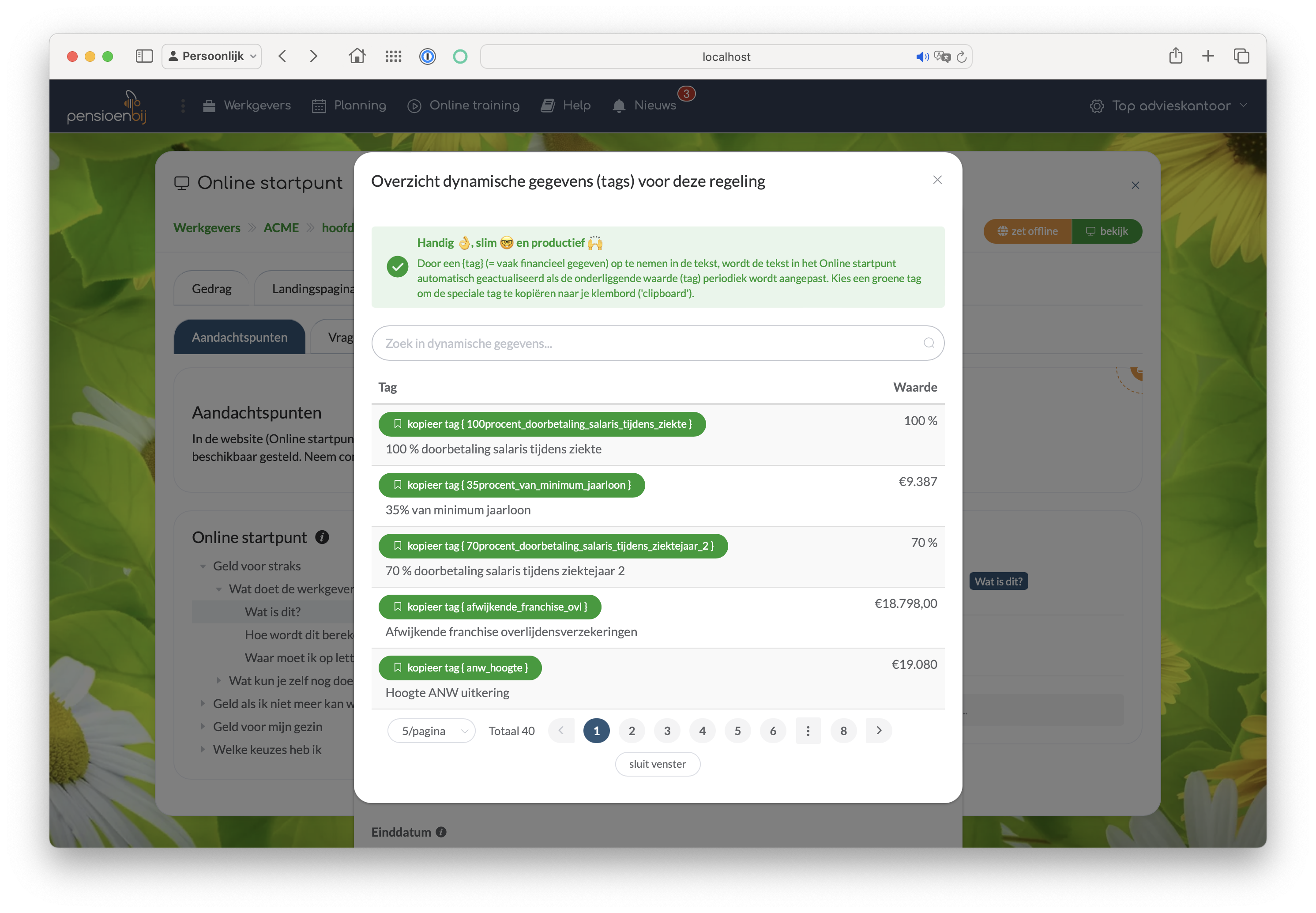Show the tab overview icon
Viewport: 1316px width, 913px height.
pyautogui.click(x=1242, y=56)
